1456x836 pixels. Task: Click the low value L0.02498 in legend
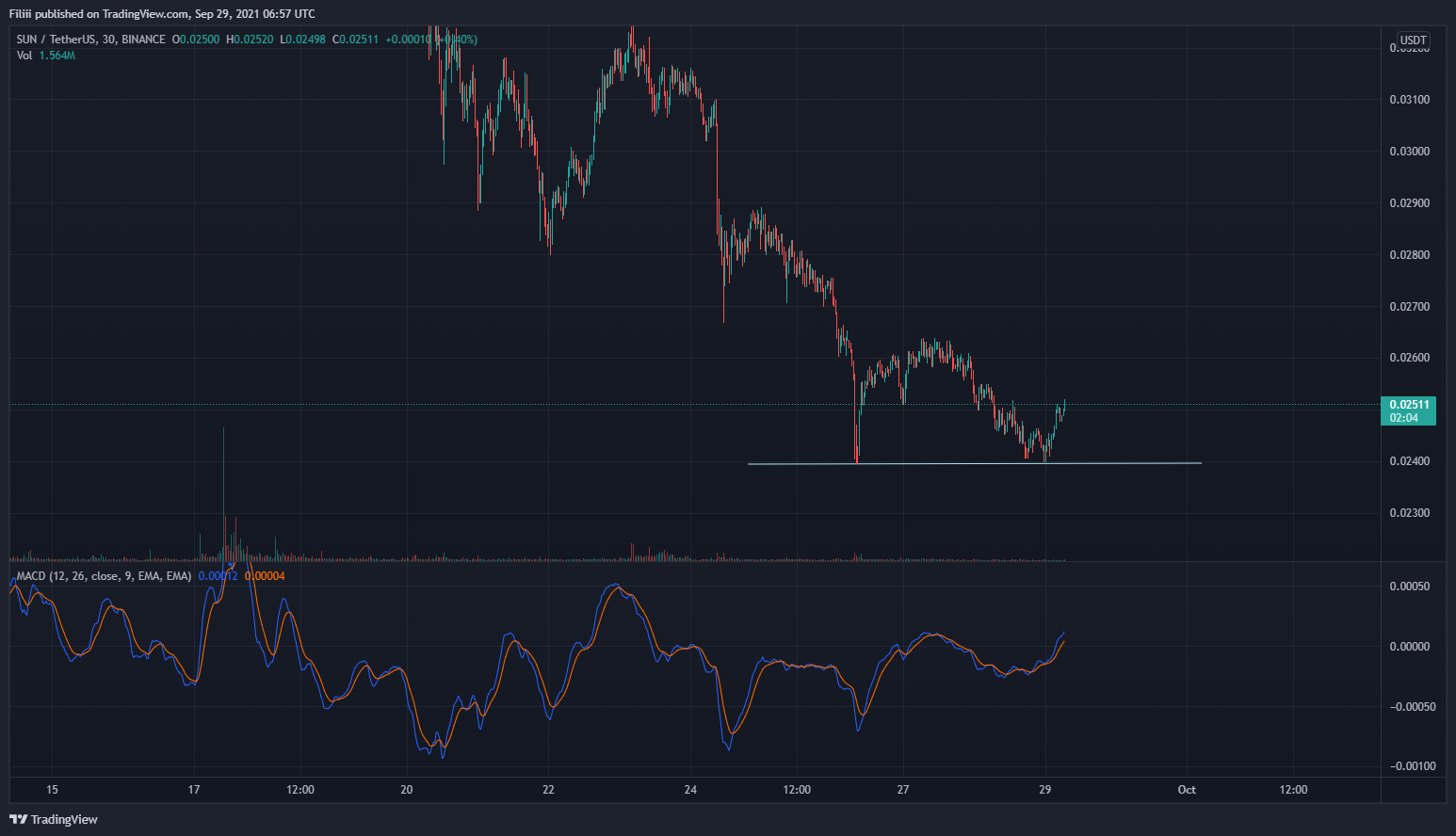click(x=302, y=40)
